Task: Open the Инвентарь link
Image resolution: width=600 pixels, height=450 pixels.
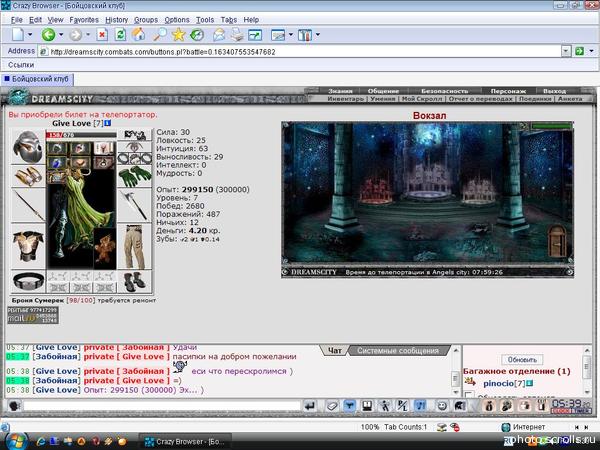Action: 346,99
